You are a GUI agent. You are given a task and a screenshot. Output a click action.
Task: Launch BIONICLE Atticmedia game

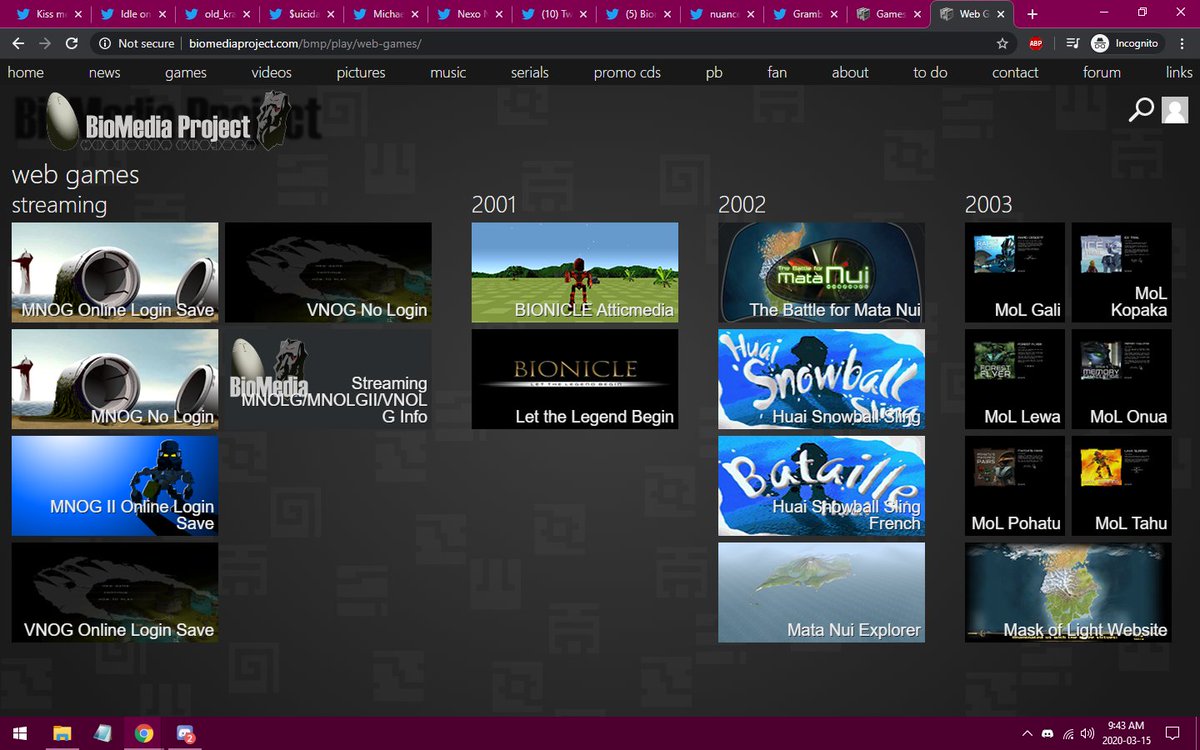tap(575, 272)
